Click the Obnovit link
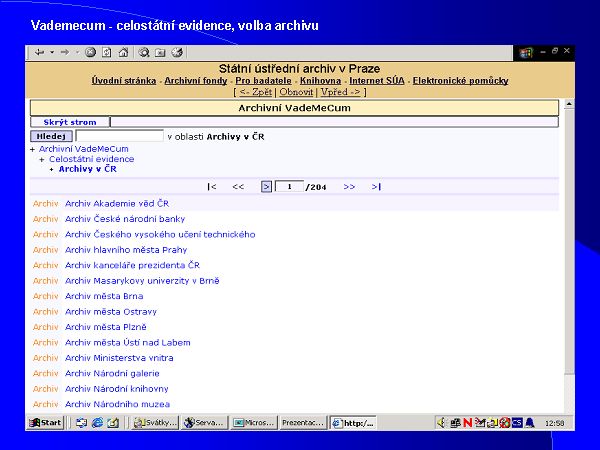Viewport: 600px width, 450px height. click(x=296, y=92)
